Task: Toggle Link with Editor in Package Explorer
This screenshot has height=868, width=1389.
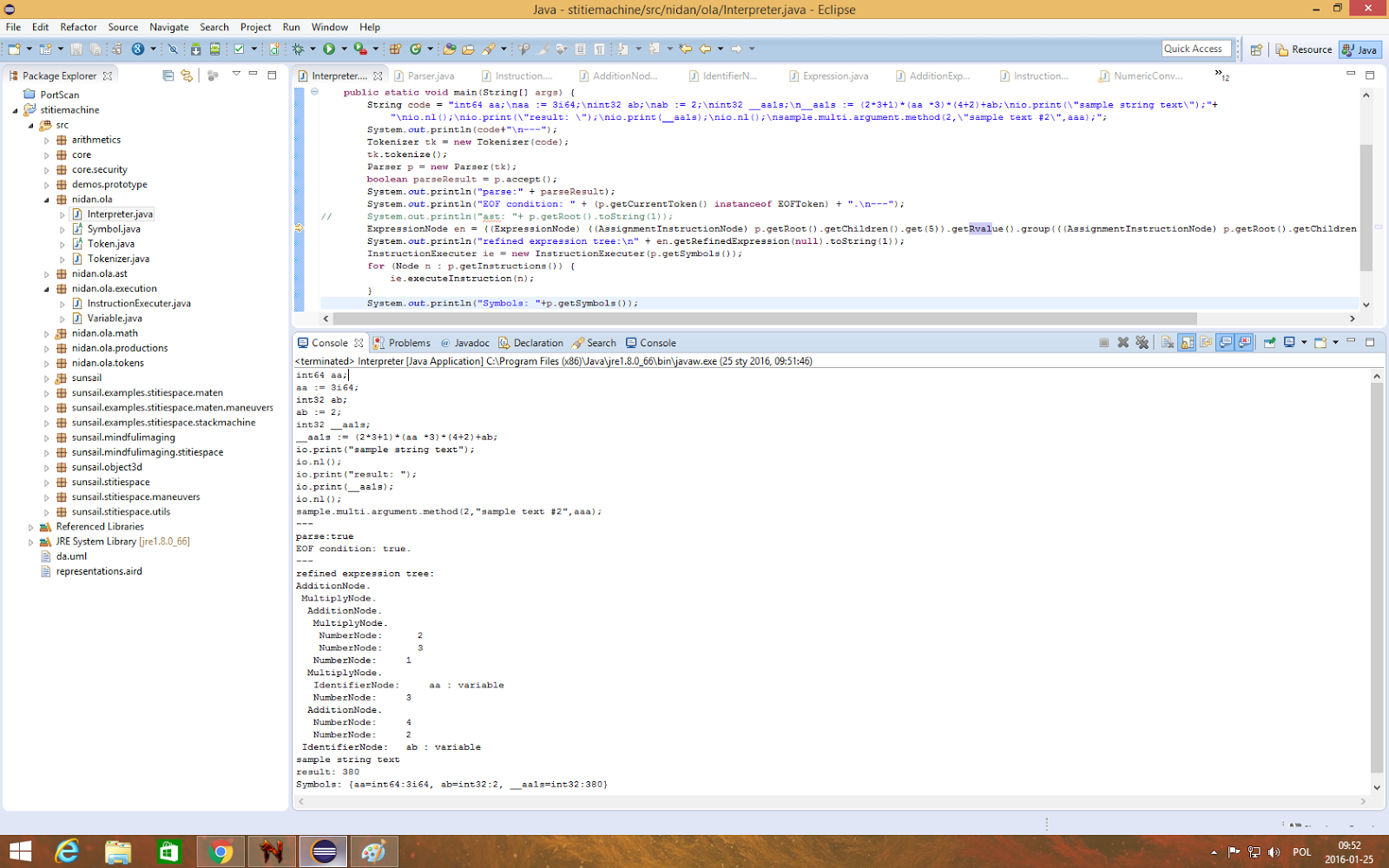Action: (187, 76)
